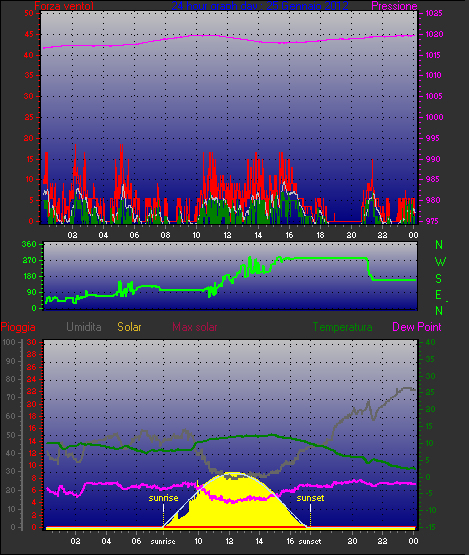Screen dimensions: 469x555
Task: Click the -15 value on temperature axis
Action: (429, 527)
